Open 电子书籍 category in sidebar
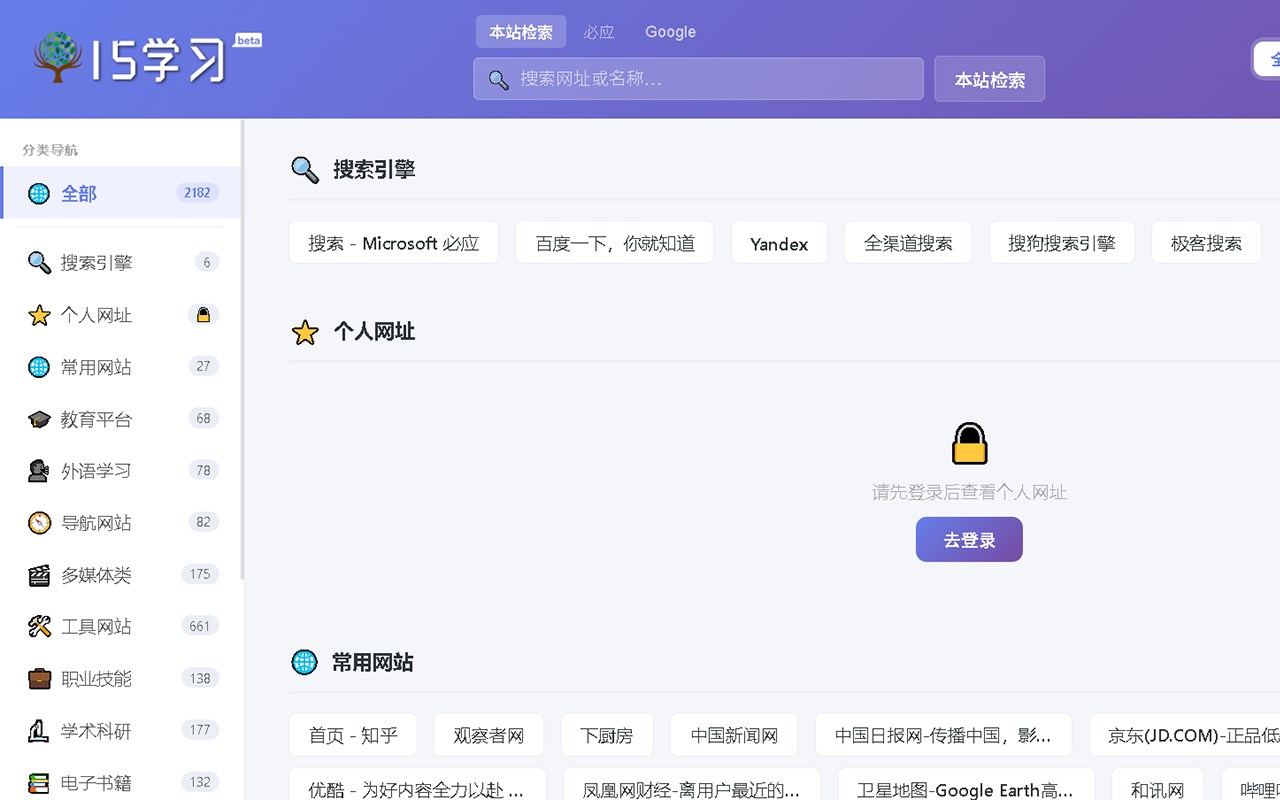 pos(120,782)
